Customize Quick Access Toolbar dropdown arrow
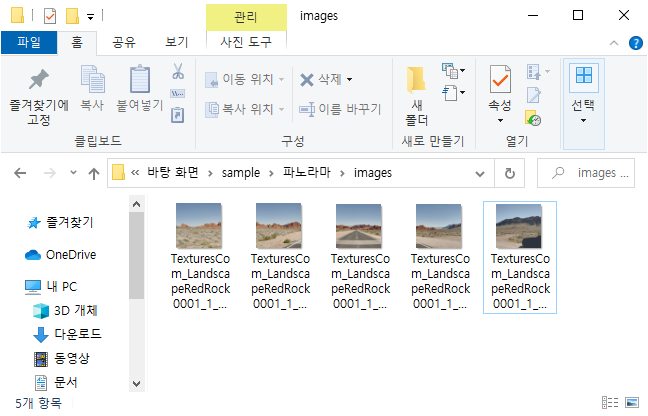 (x=90, y=17)
